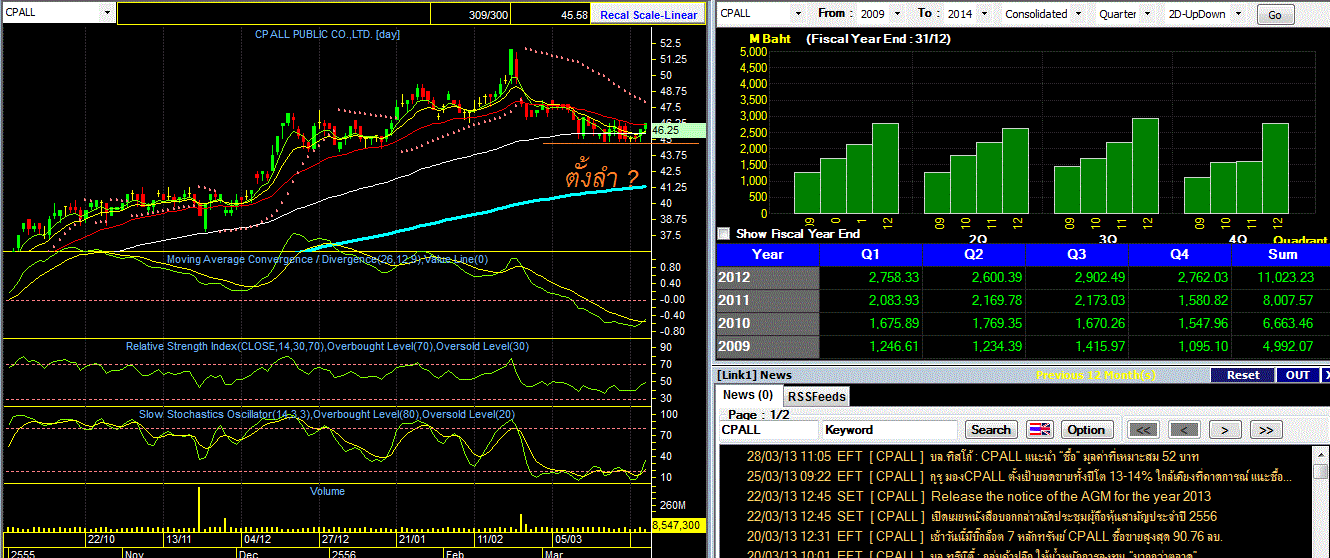The height and width of the screenshot is (558, 1330).
Task: Expand the 2D-UpDown chart style dropdown
Action: click(x=1237, y=14)
